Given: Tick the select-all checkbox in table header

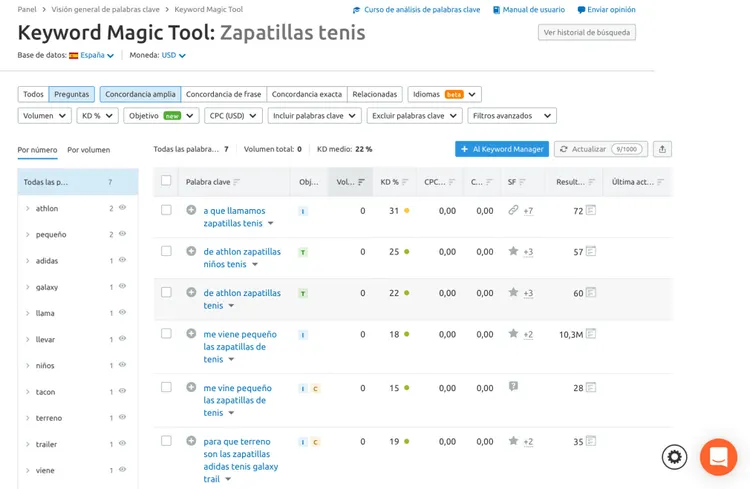Looking at the screenshot, I should [x=166, y=181].
